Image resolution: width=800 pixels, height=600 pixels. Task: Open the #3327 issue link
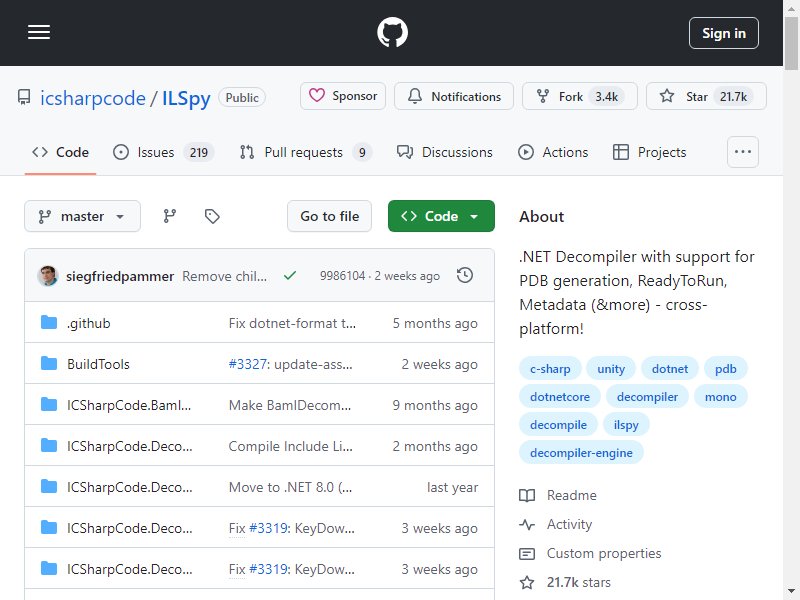pyautogui.click(x=247, y=364)
